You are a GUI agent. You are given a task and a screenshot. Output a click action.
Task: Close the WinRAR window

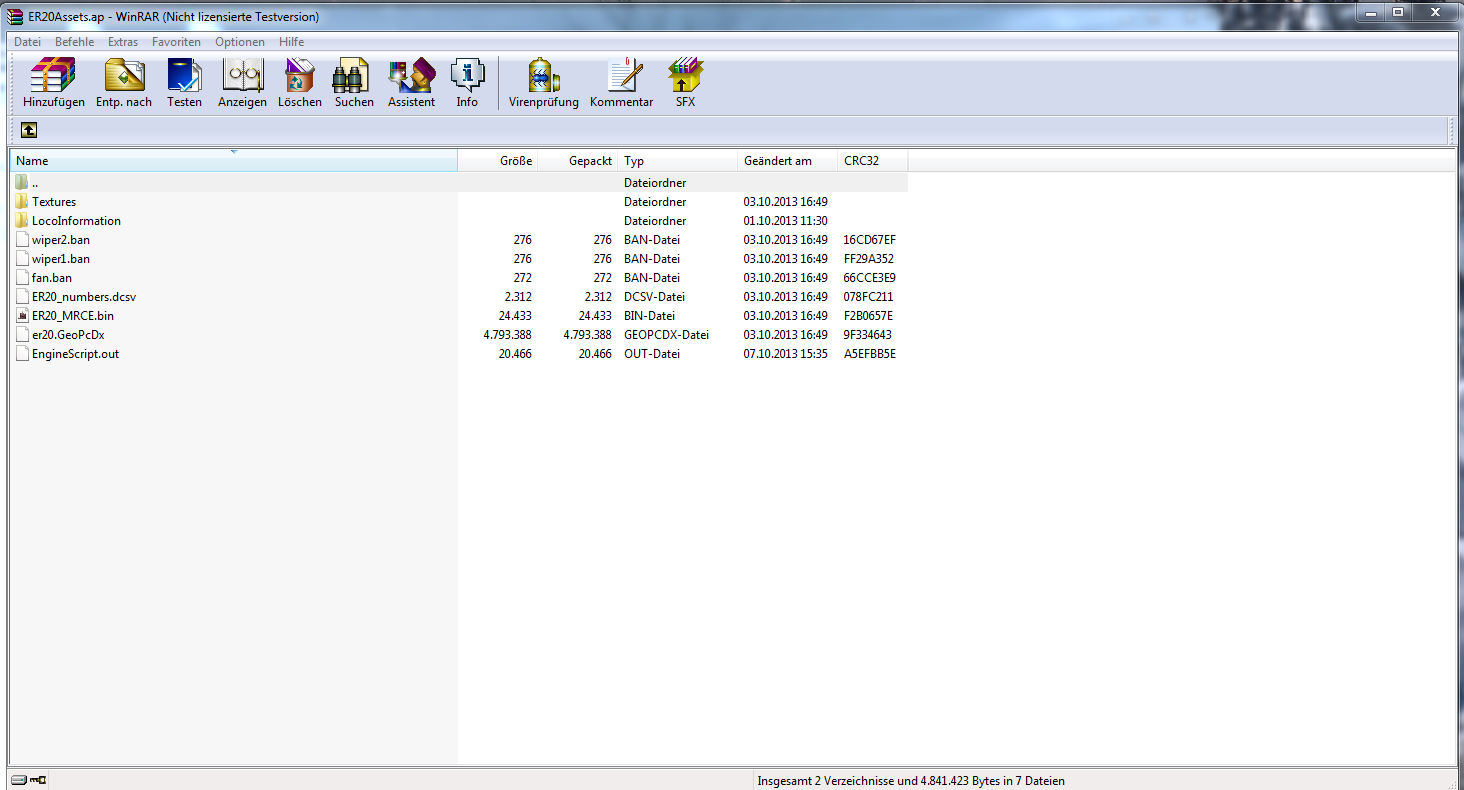pyautogui.click(x=1434, y=12)
